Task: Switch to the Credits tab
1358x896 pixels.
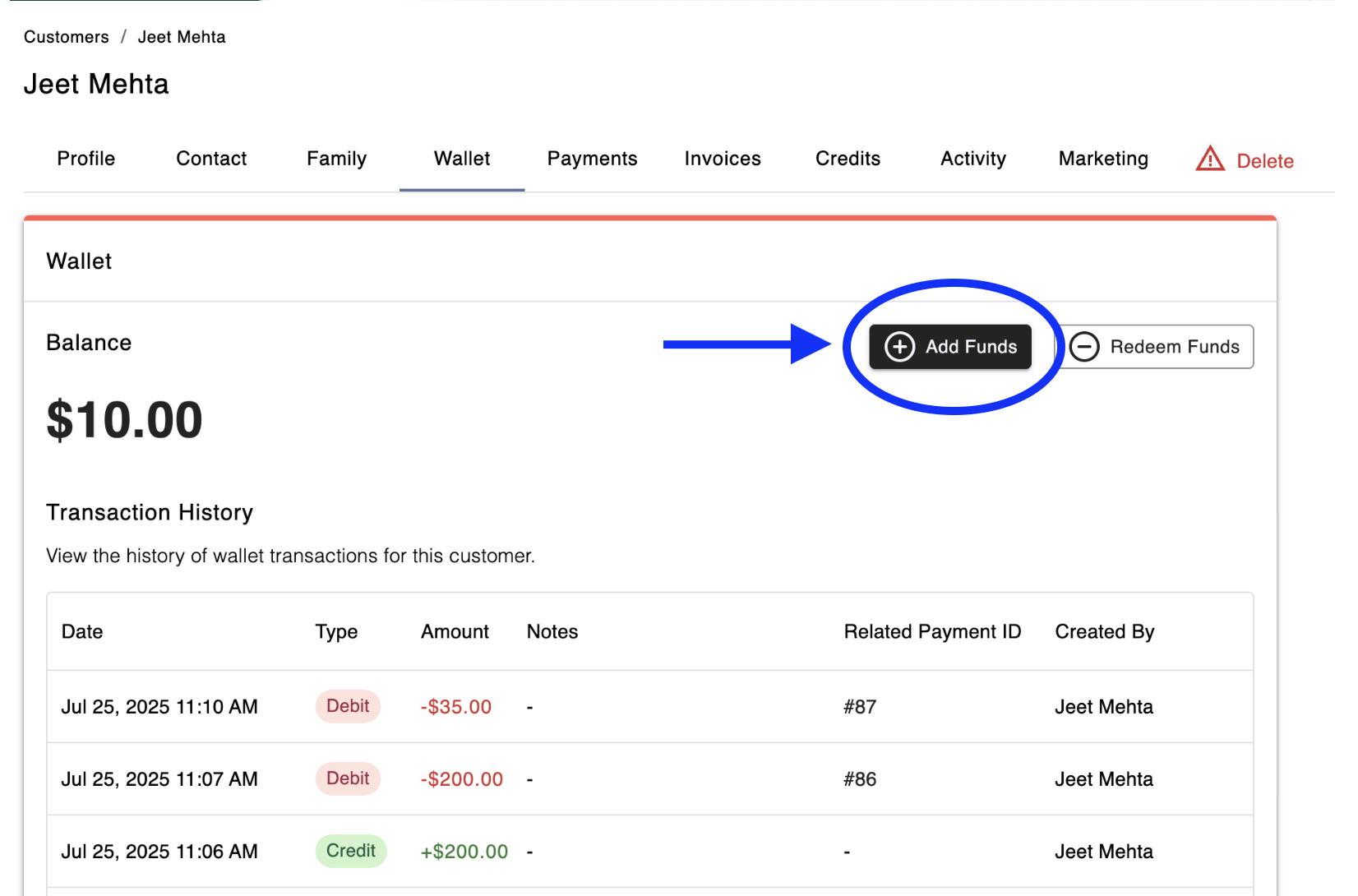Action: pos(848,159)
